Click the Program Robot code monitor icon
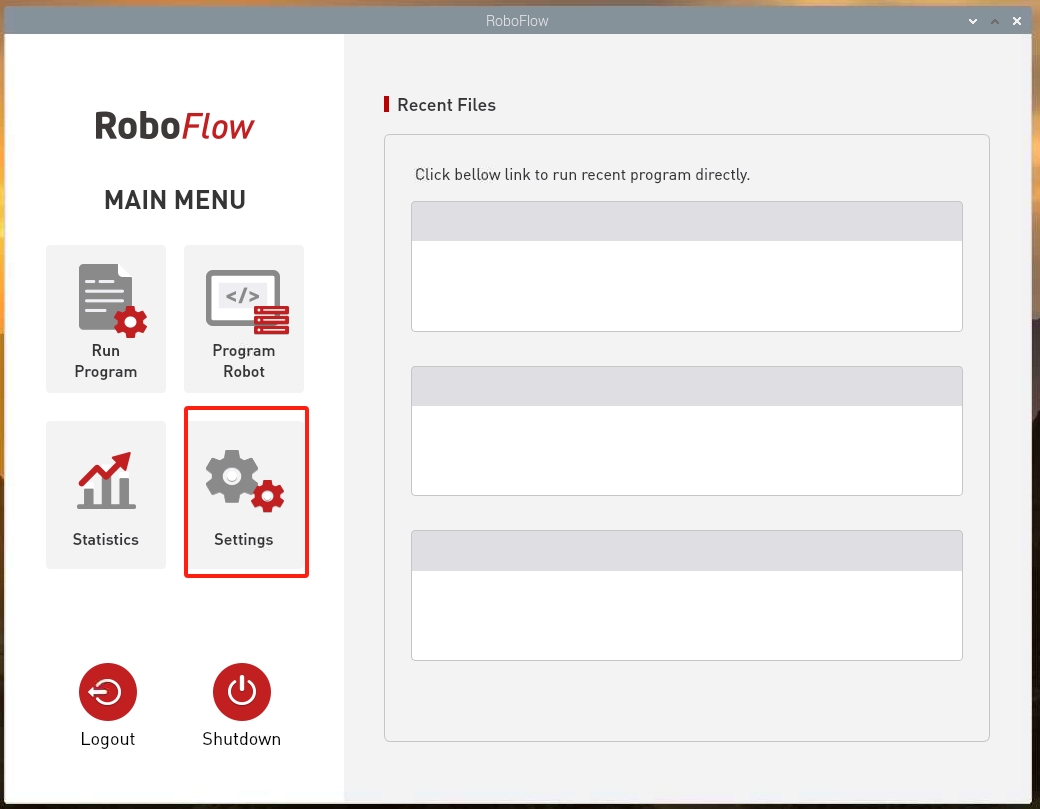This screenshot has width=1040, height=809. 247,302
